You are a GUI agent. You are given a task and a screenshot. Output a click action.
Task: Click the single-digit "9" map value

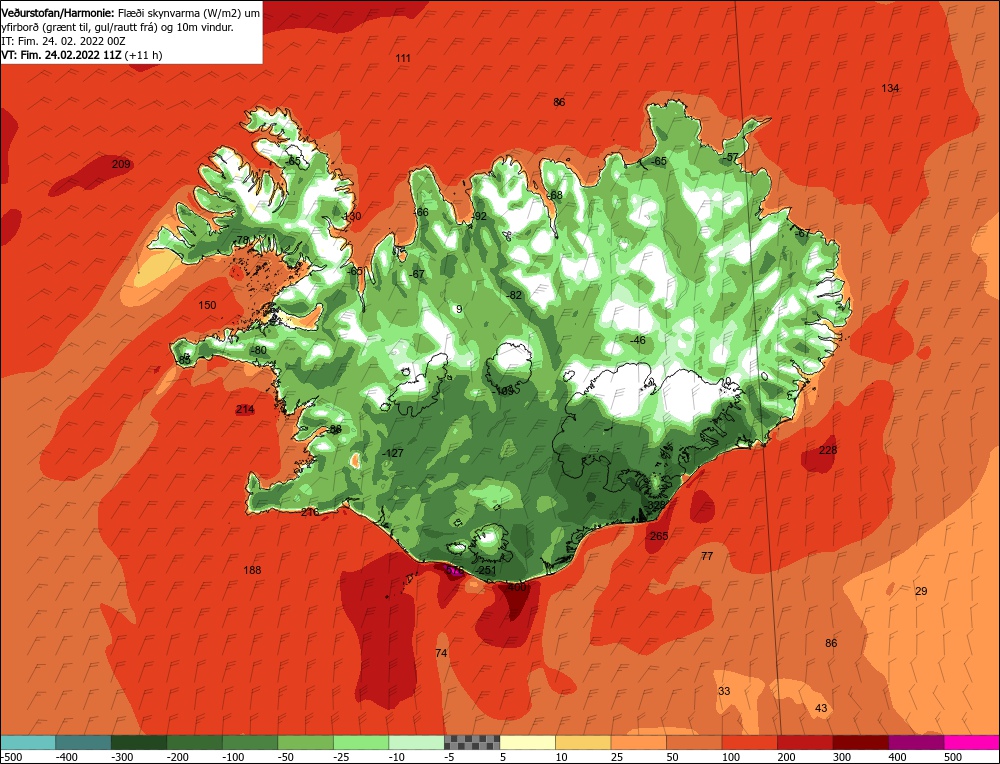click(x=459, y=309)
